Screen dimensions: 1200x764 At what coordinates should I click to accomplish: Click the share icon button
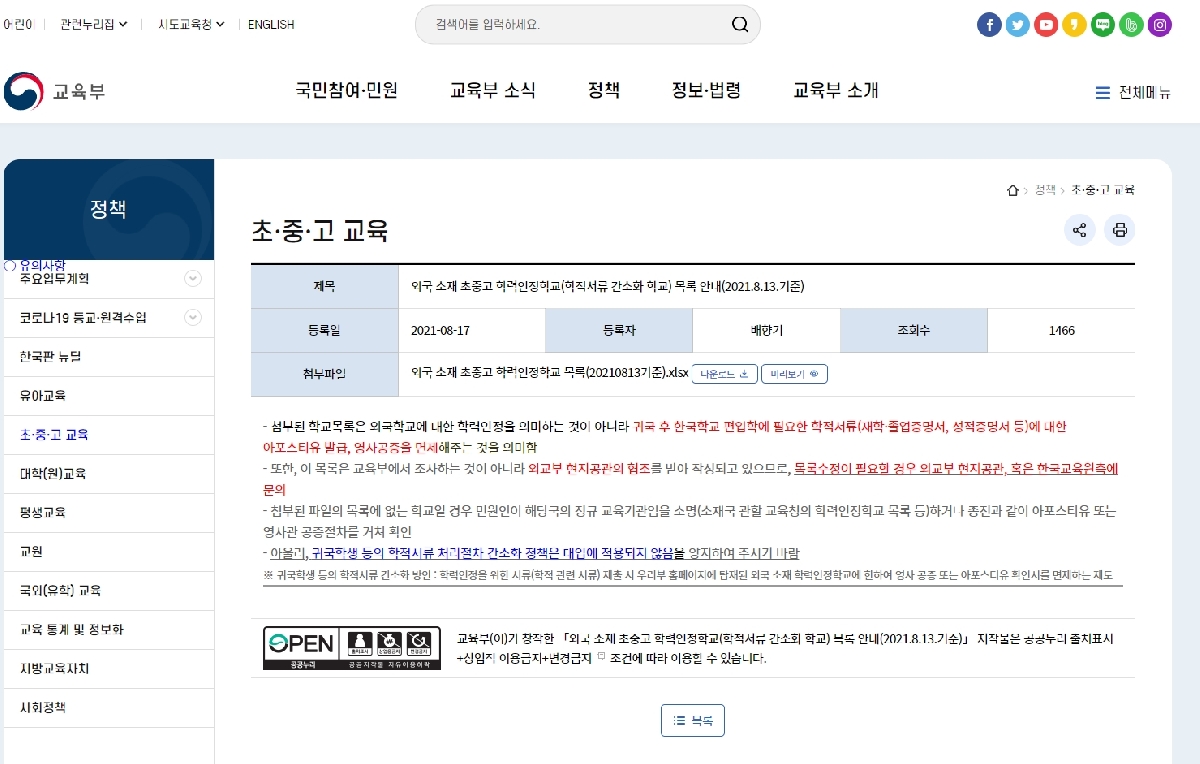tap(1079, 231)
